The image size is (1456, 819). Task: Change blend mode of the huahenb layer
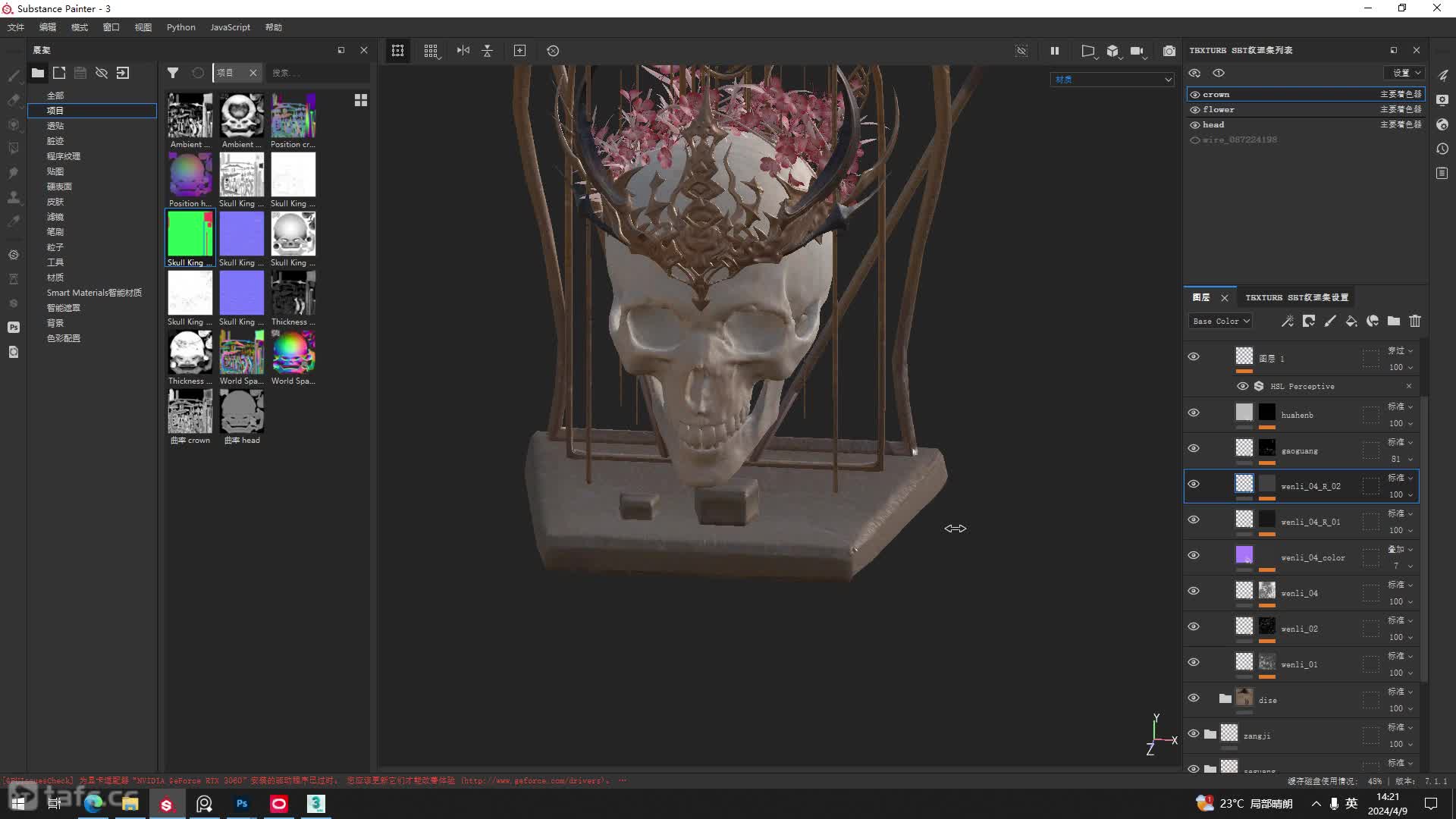tap(1400, 406)
